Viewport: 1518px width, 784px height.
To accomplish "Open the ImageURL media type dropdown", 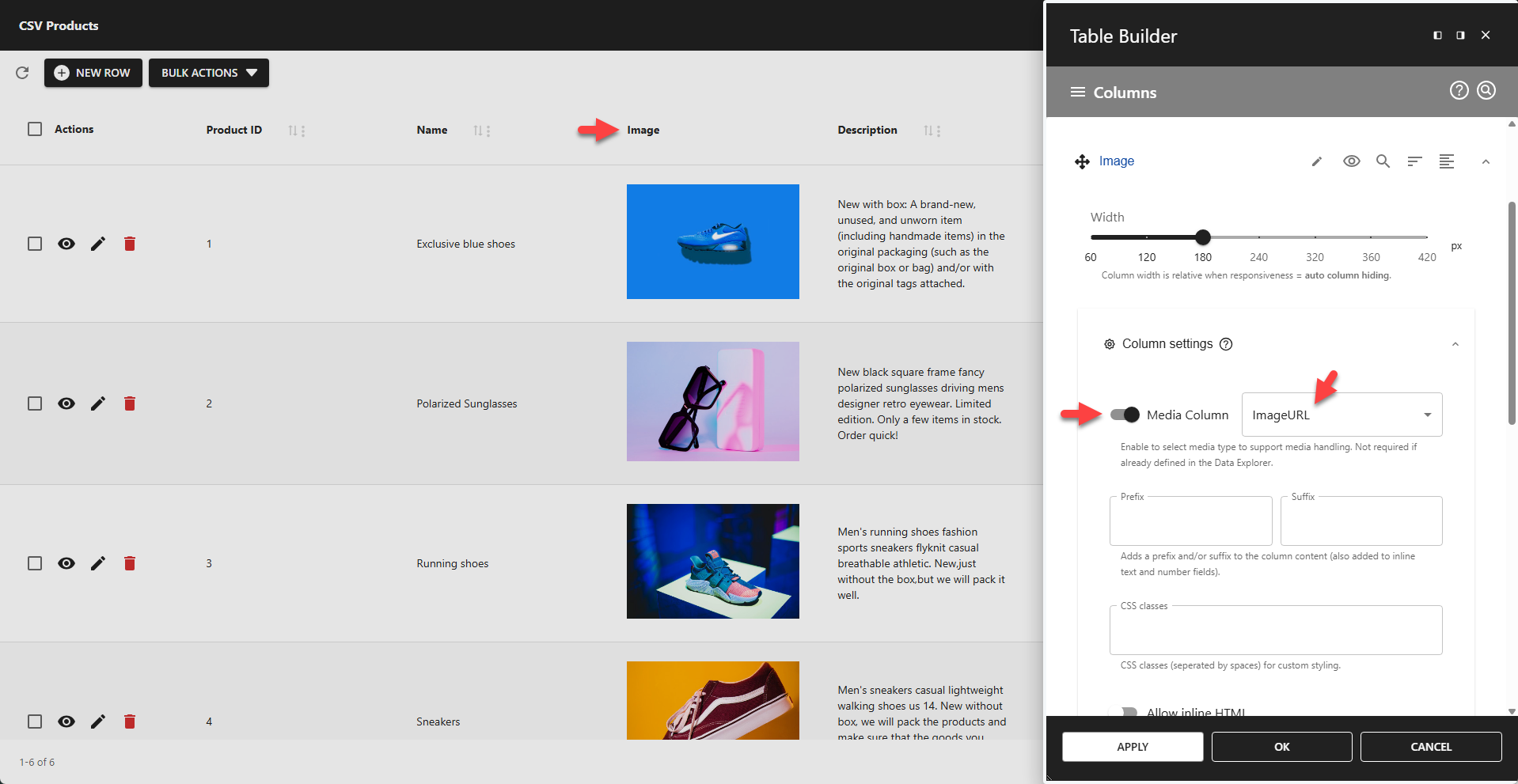I will 1342,415.
